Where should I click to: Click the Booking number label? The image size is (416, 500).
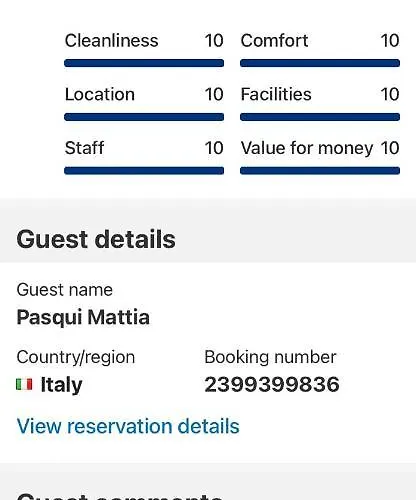pyautogui.click(x=270, y=357)
